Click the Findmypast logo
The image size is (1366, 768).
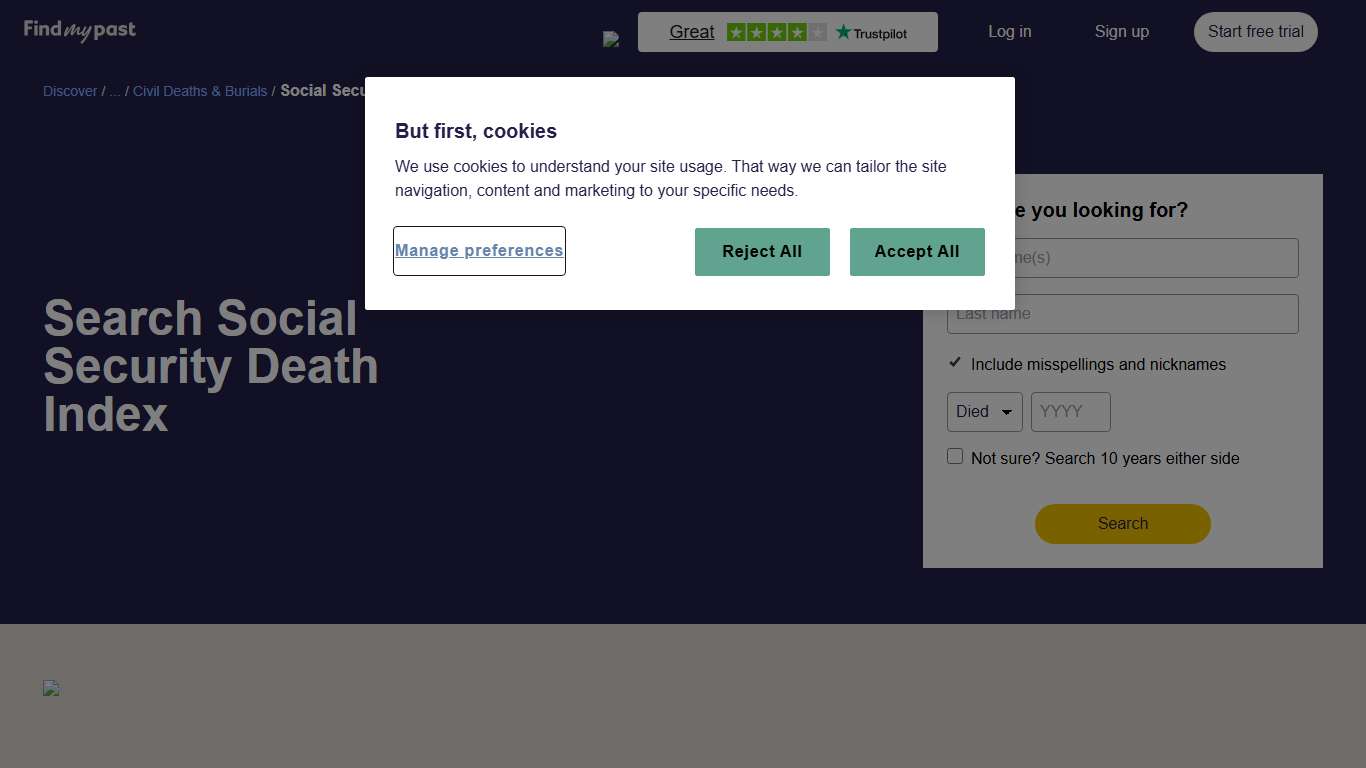(x=79, y=31)
